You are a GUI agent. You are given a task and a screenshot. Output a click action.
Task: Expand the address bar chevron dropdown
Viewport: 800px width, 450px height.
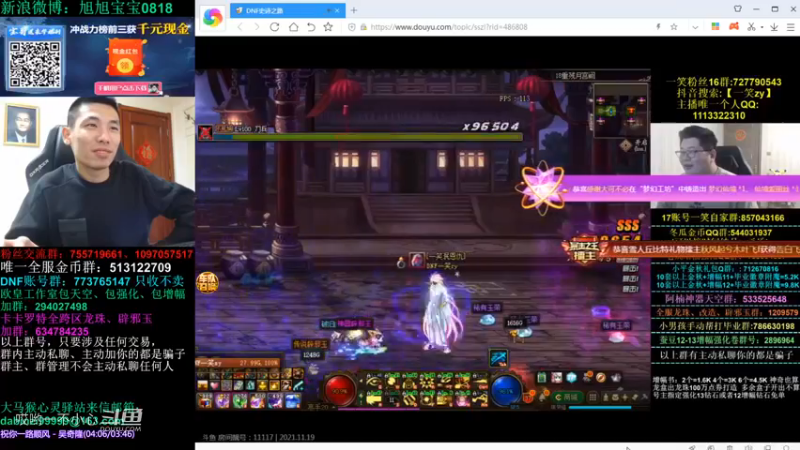pos(695,28)
